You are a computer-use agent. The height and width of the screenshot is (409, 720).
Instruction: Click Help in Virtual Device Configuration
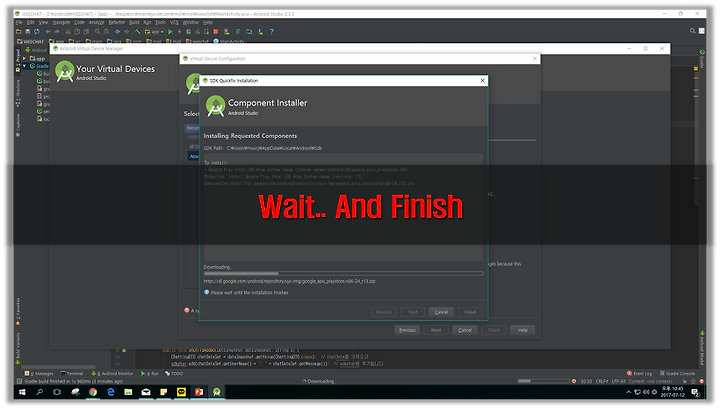523,330
